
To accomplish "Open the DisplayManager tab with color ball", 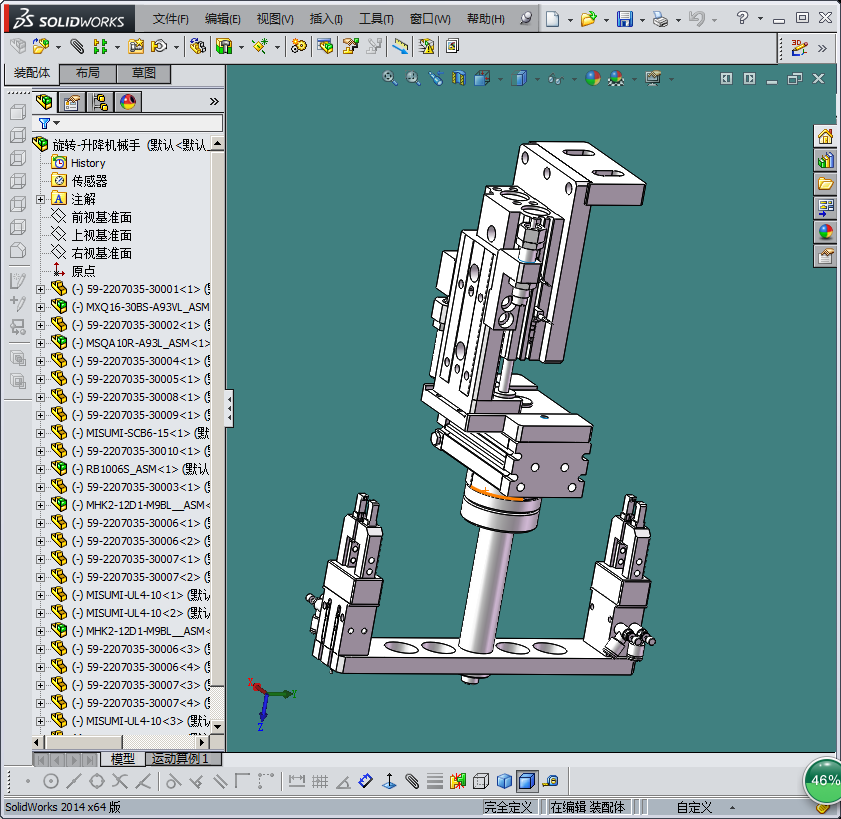I will coord(127,102).
